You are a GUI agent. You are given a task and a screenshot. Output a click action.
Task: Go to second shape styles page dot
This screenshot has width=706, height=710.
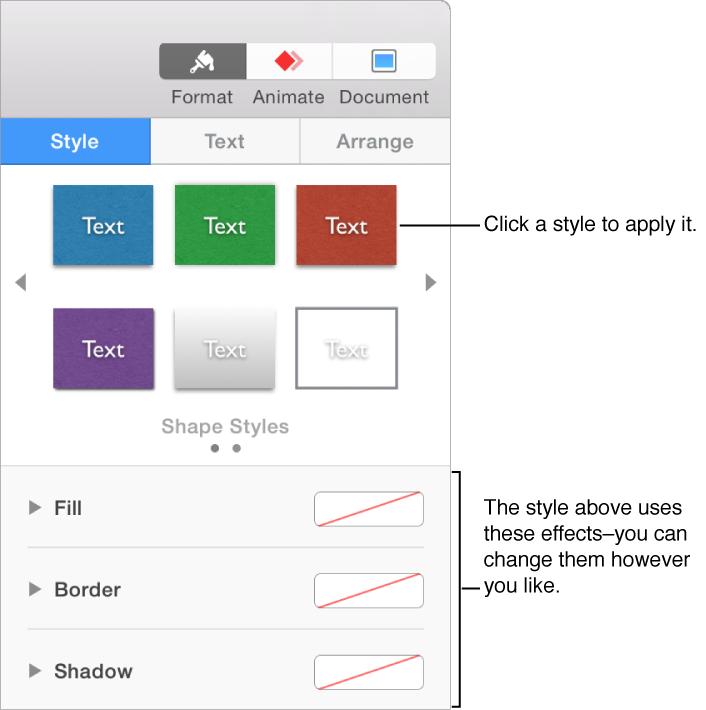tap(237, 449)
